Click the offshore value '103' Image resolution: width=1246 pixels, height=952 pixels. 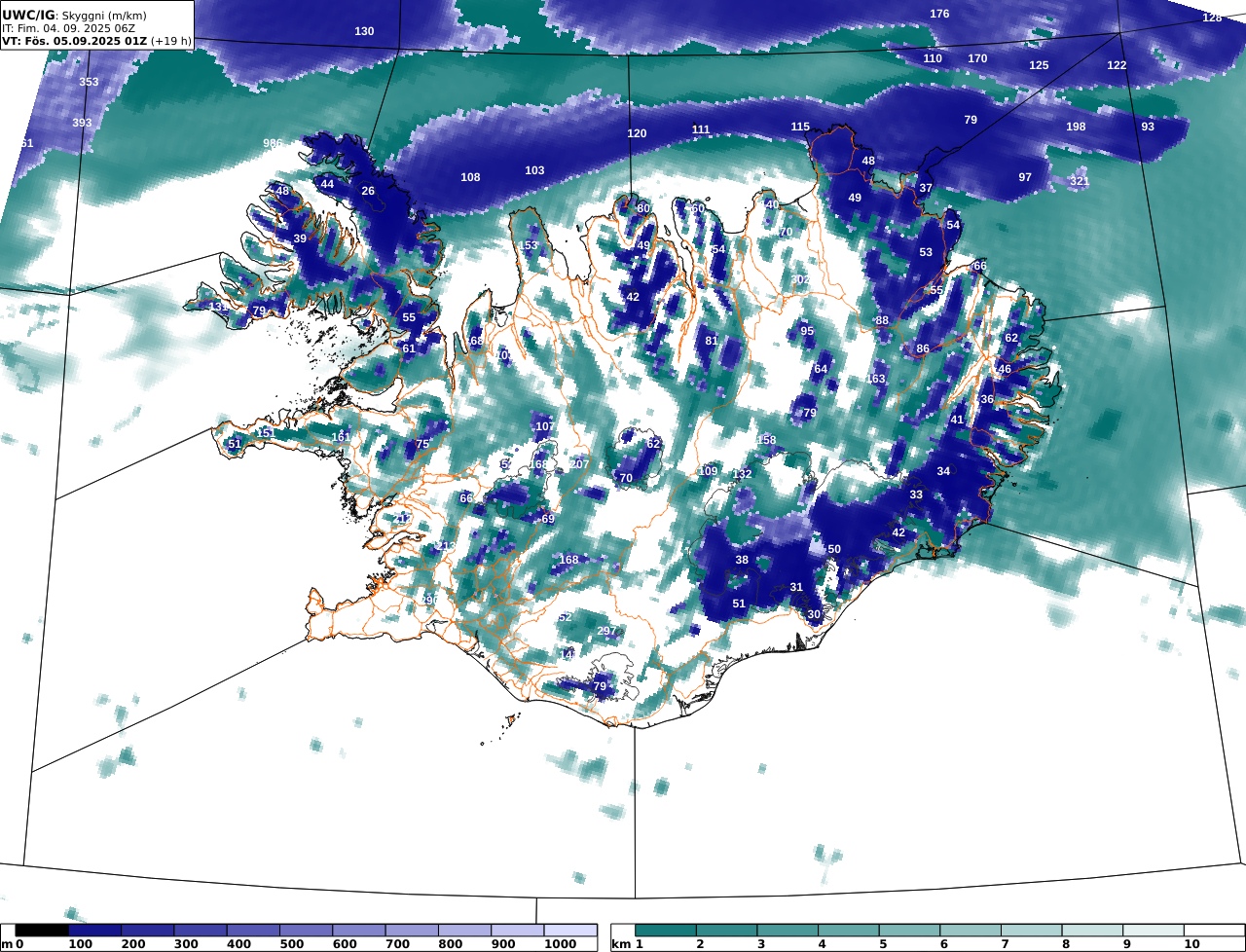pyautogui.click(x=534, y=170)
